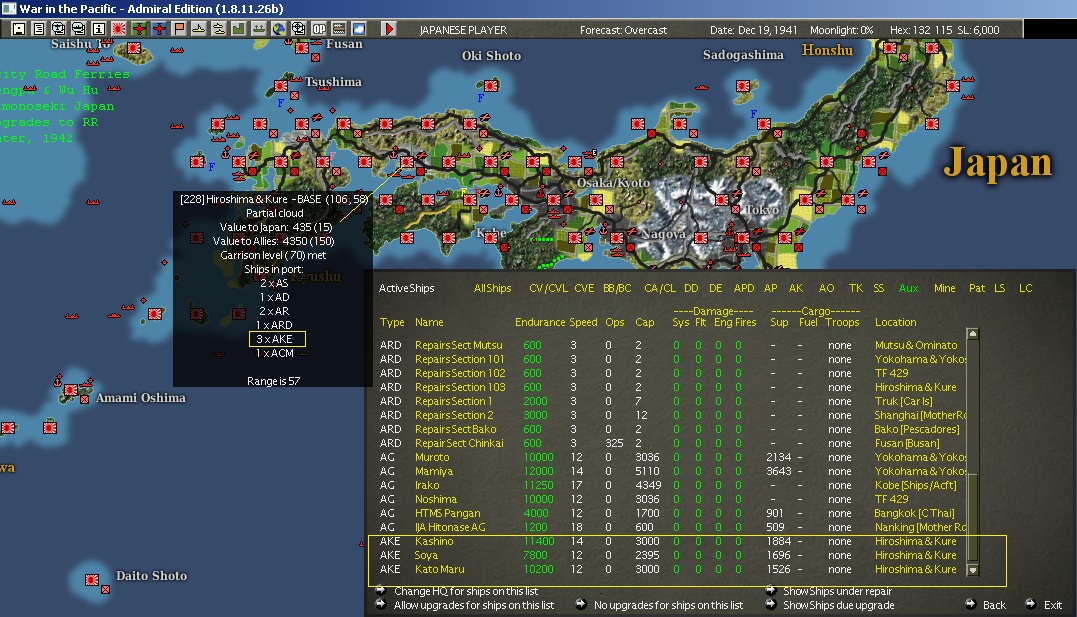Toggle the Aux ship filter
1077x617 pixels.
coord(908,288)
